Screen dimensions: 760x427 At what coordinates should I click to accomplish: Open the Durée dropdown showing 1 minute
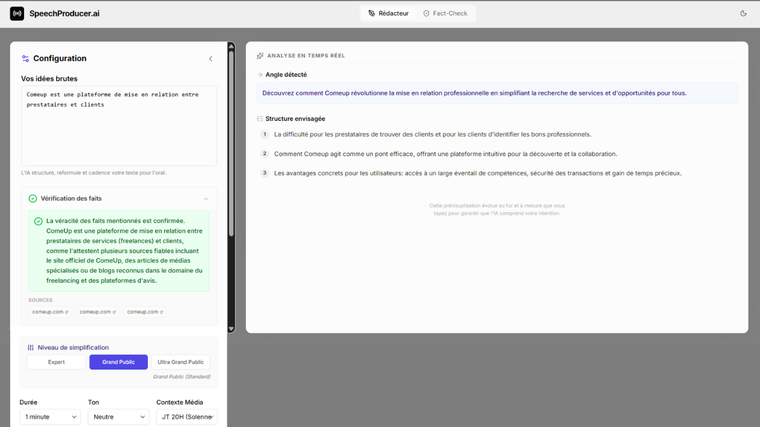[x=50, y=417]
